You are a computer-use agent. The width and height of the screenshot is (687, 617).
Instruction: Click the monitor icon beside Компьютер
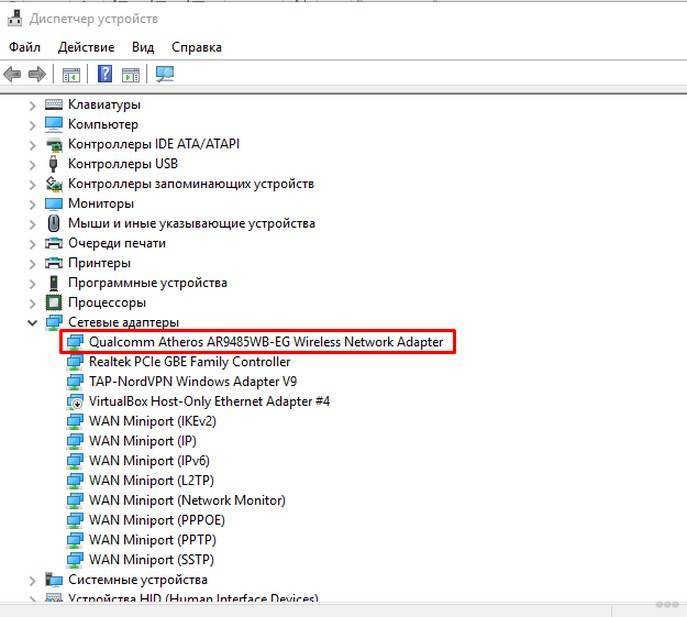click(x=54, y=124)
